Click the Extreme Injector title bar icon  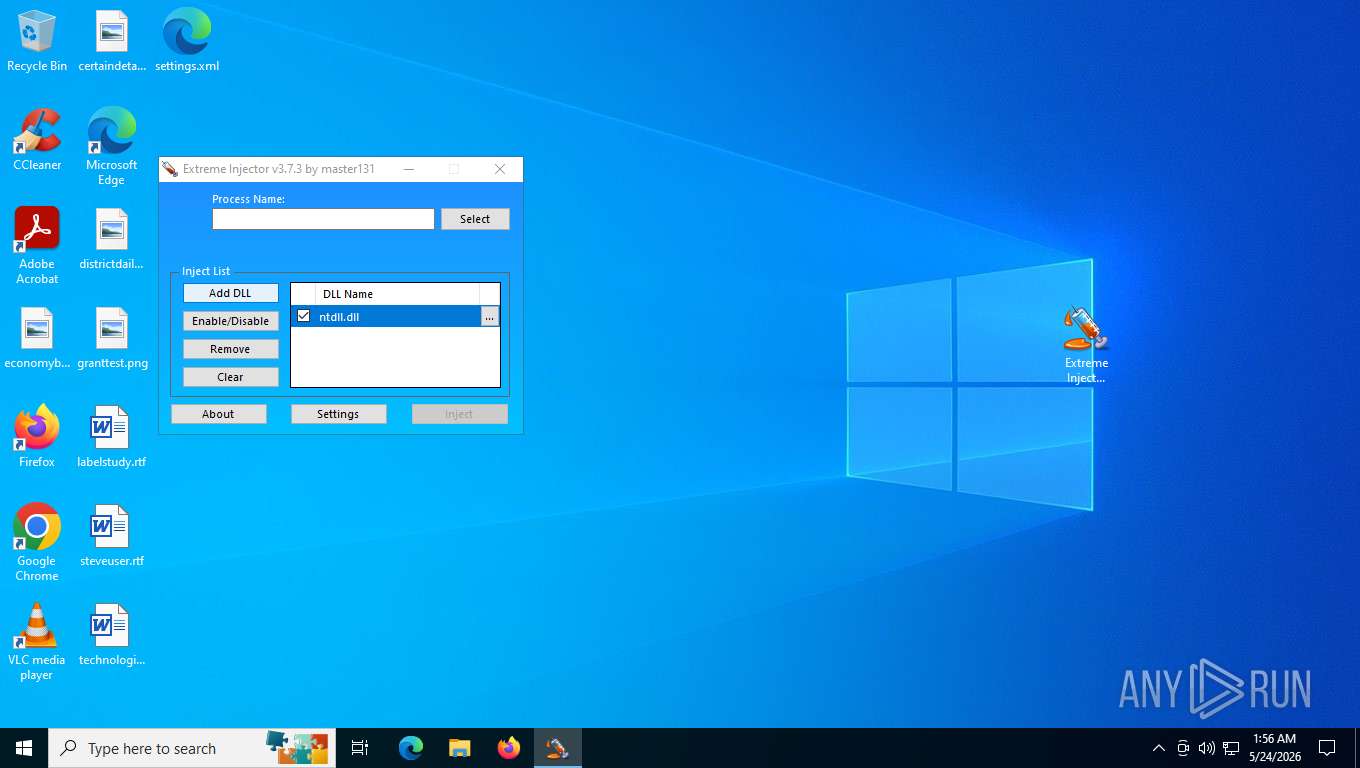[170, 169]
